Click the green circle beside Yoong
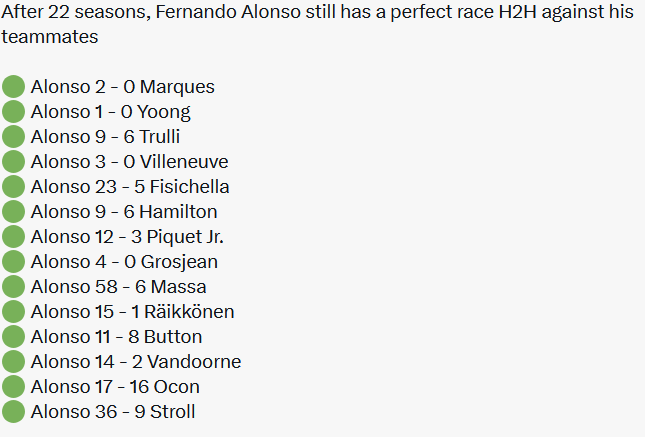Image resolution: width=645 pixels, height=437 pixels. [x=13, y=112]
